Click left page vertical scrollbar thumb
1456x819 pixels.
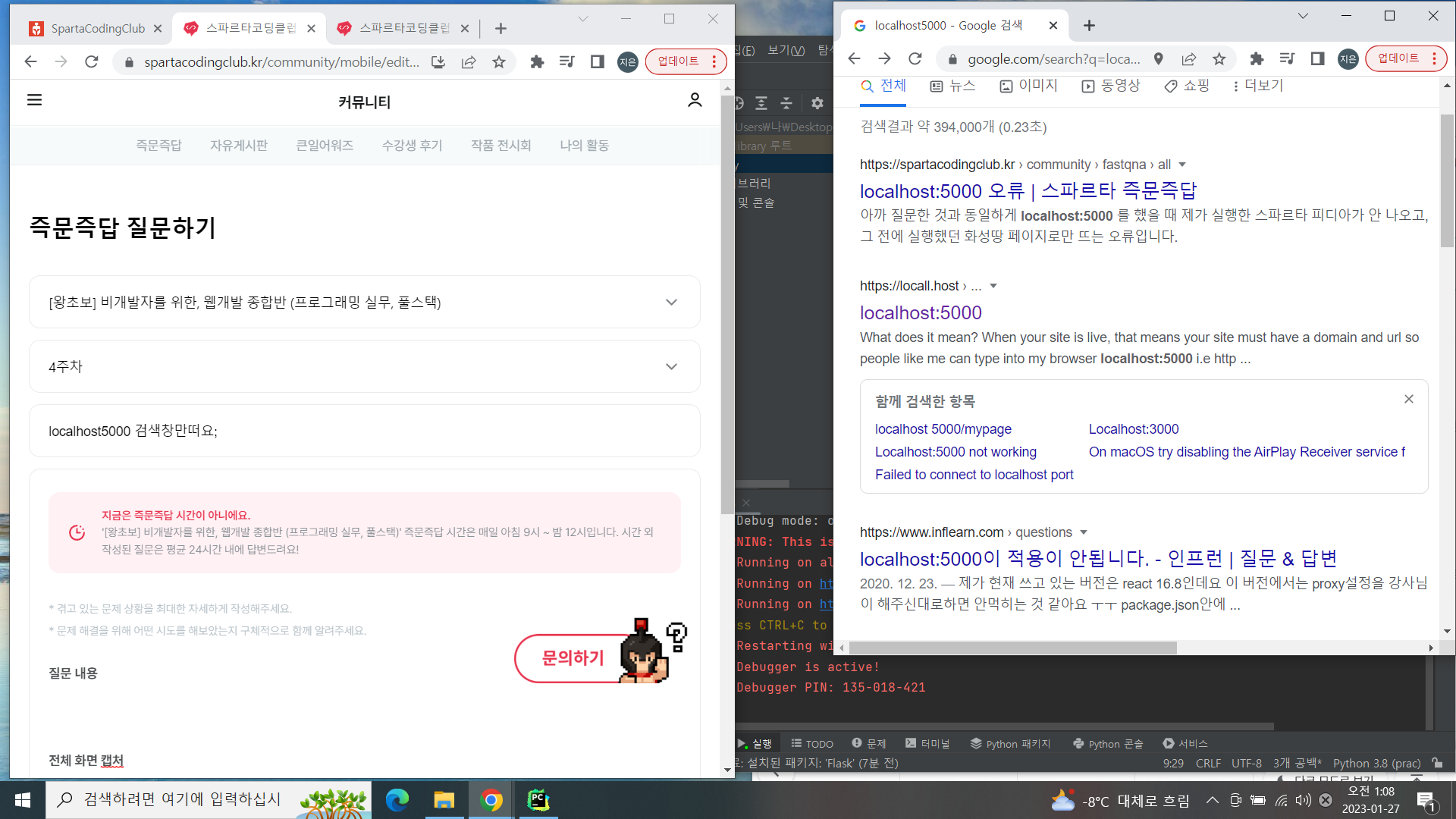[x=726, y=303]
